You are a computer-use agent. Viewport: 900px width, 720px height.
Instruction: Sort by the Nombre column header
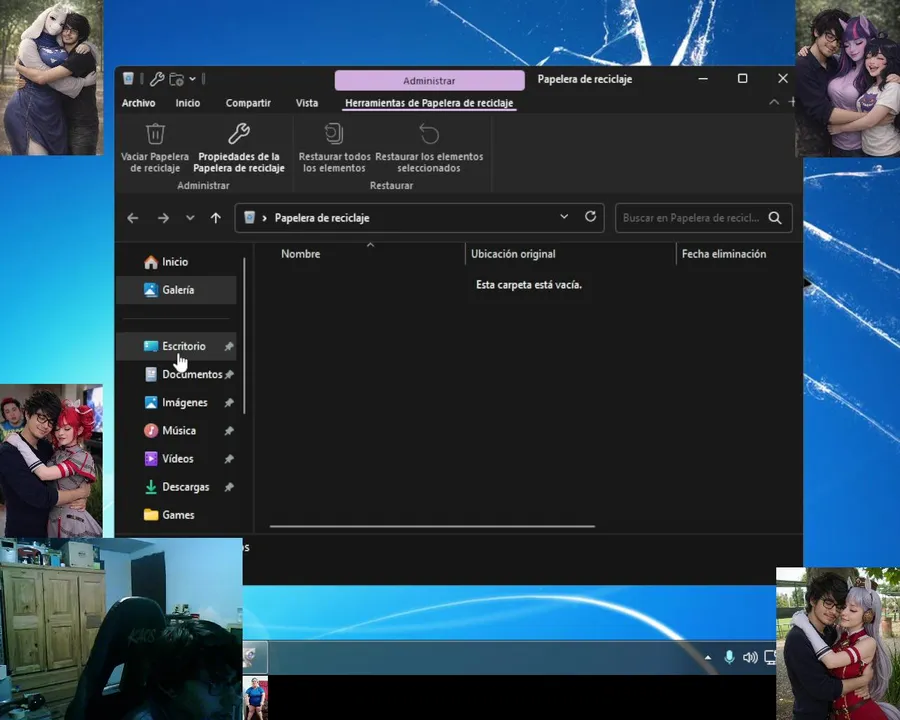tap(300, 254)
